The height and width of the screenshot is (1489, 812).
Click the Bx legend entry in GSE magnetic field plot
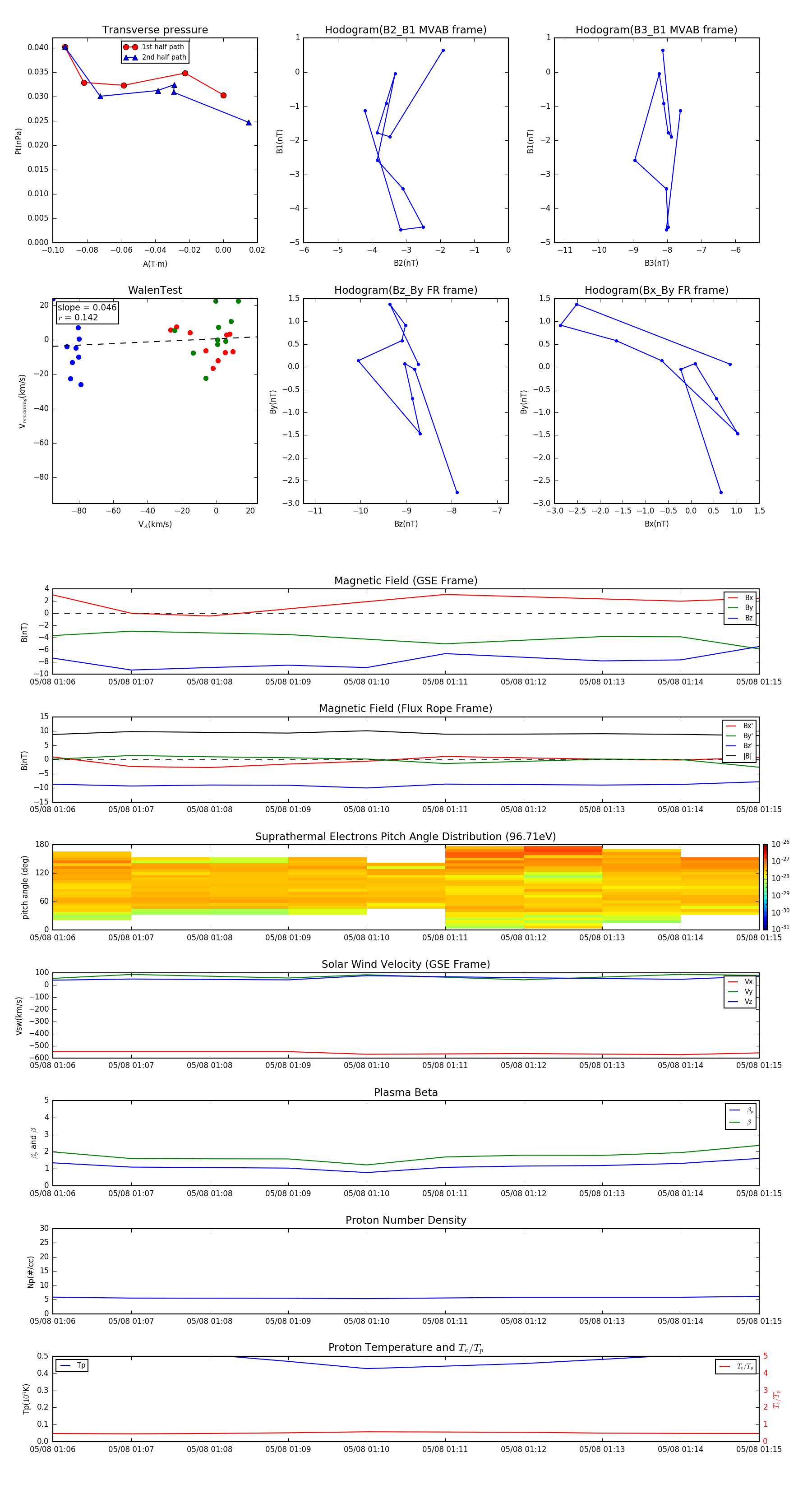pos(740,598)
